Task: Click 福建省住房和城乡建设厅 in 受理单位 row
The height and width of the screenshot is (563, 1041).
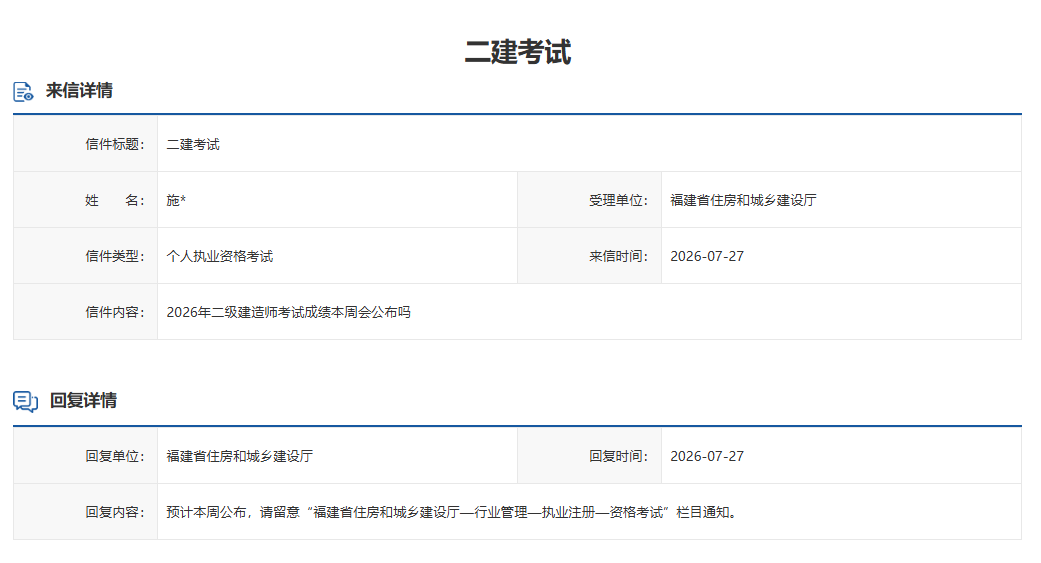Action: coord(744,200)
